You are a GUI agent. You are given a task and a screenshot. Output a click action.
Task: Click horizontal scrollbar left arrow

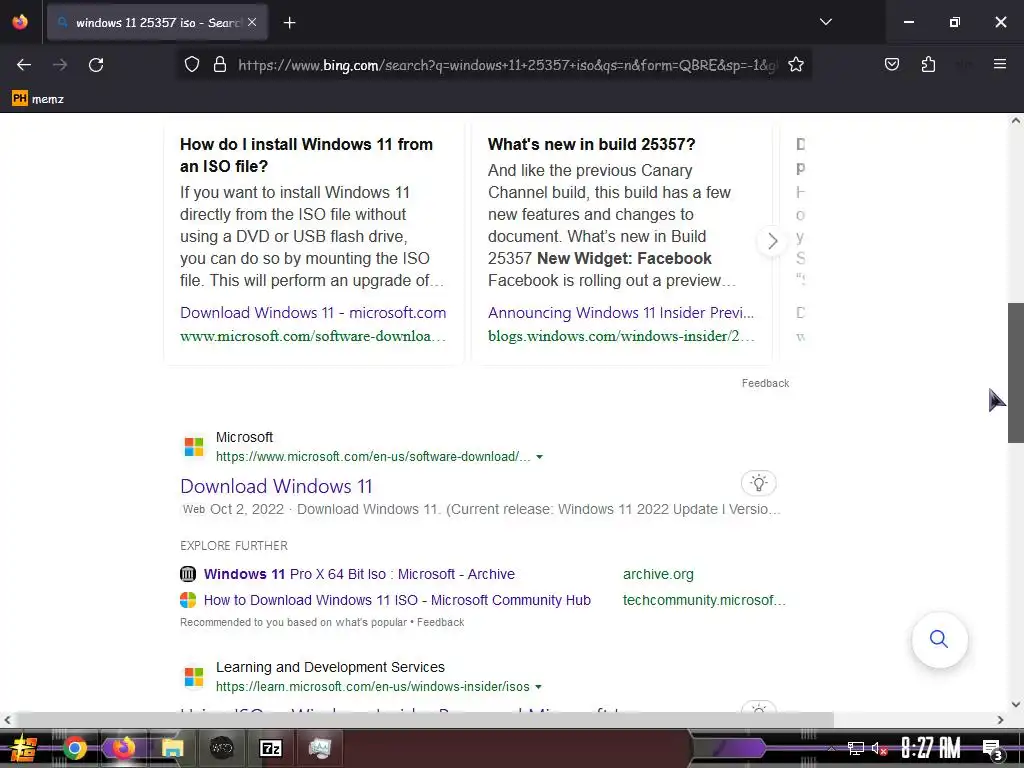click(x=7, y=720)
